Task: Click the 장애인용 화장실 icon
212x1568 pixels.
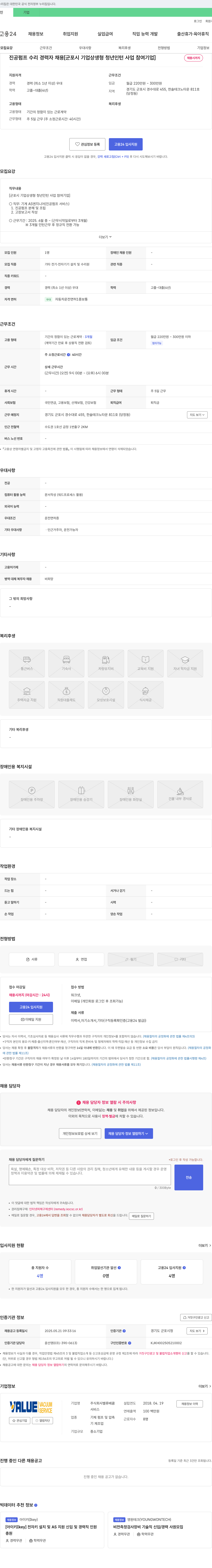Action: tap(131, 794)
